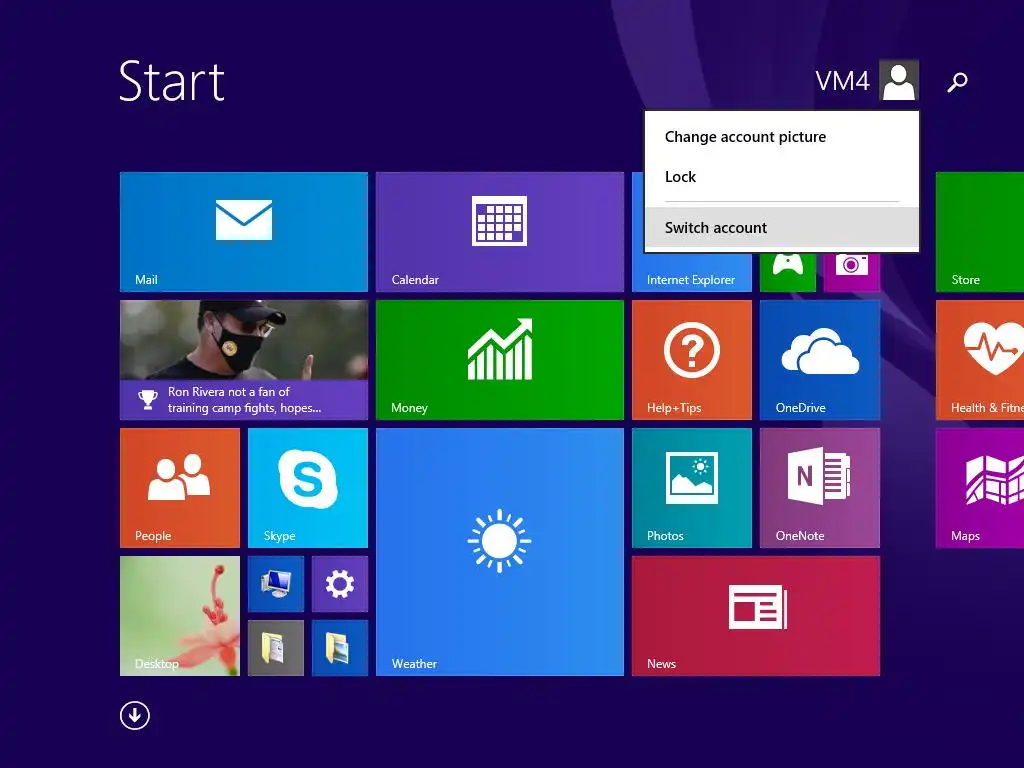1024x768 pixels.
Task: Open the Desktop tile with flower
Action: (180, 616)
